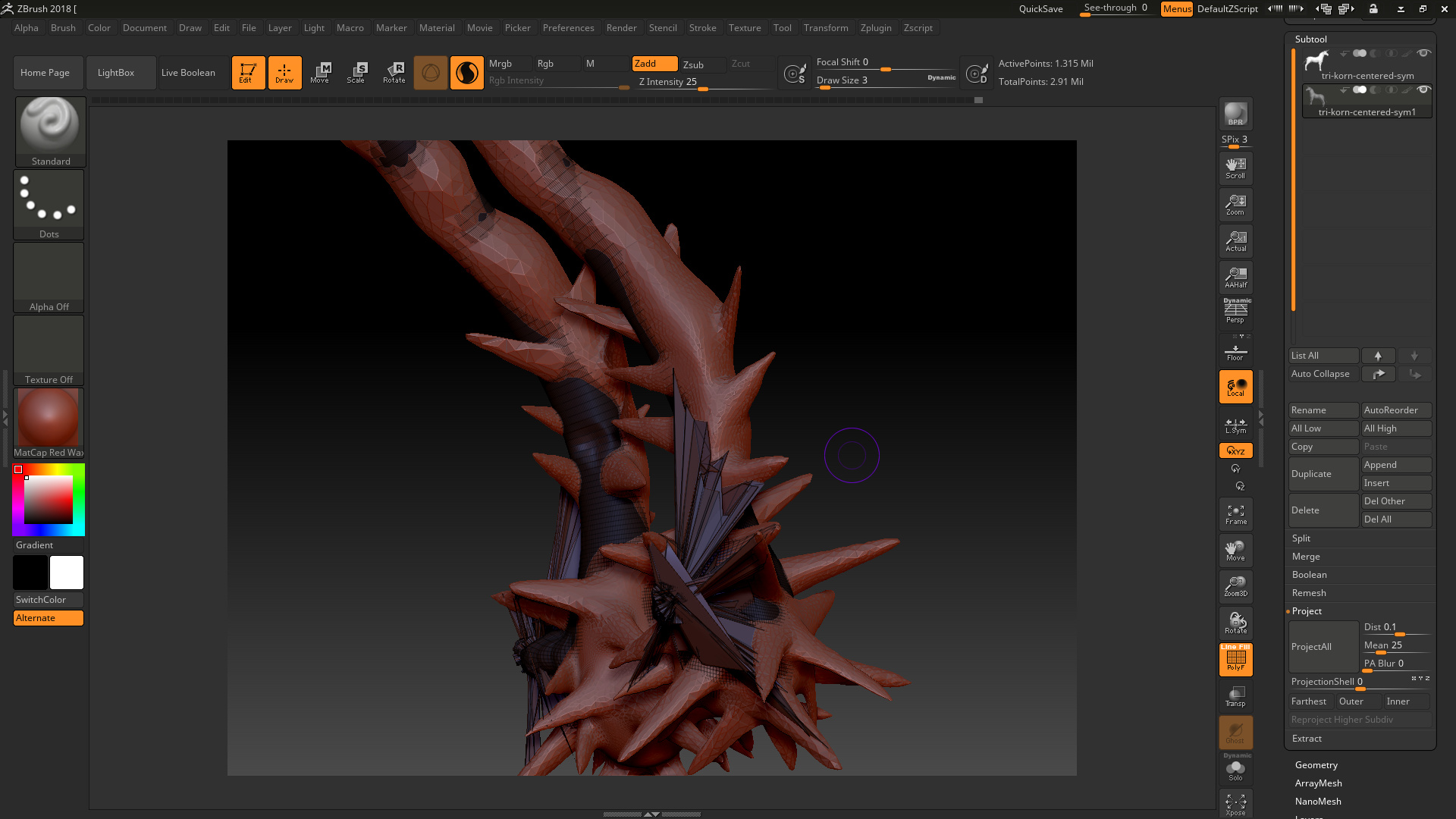Screen dimensions: 1456x819
Task: Toggle visibility of tri-korn-centered-sym1 subtool
Action: pyautogui.click(x=1423, y=89)
